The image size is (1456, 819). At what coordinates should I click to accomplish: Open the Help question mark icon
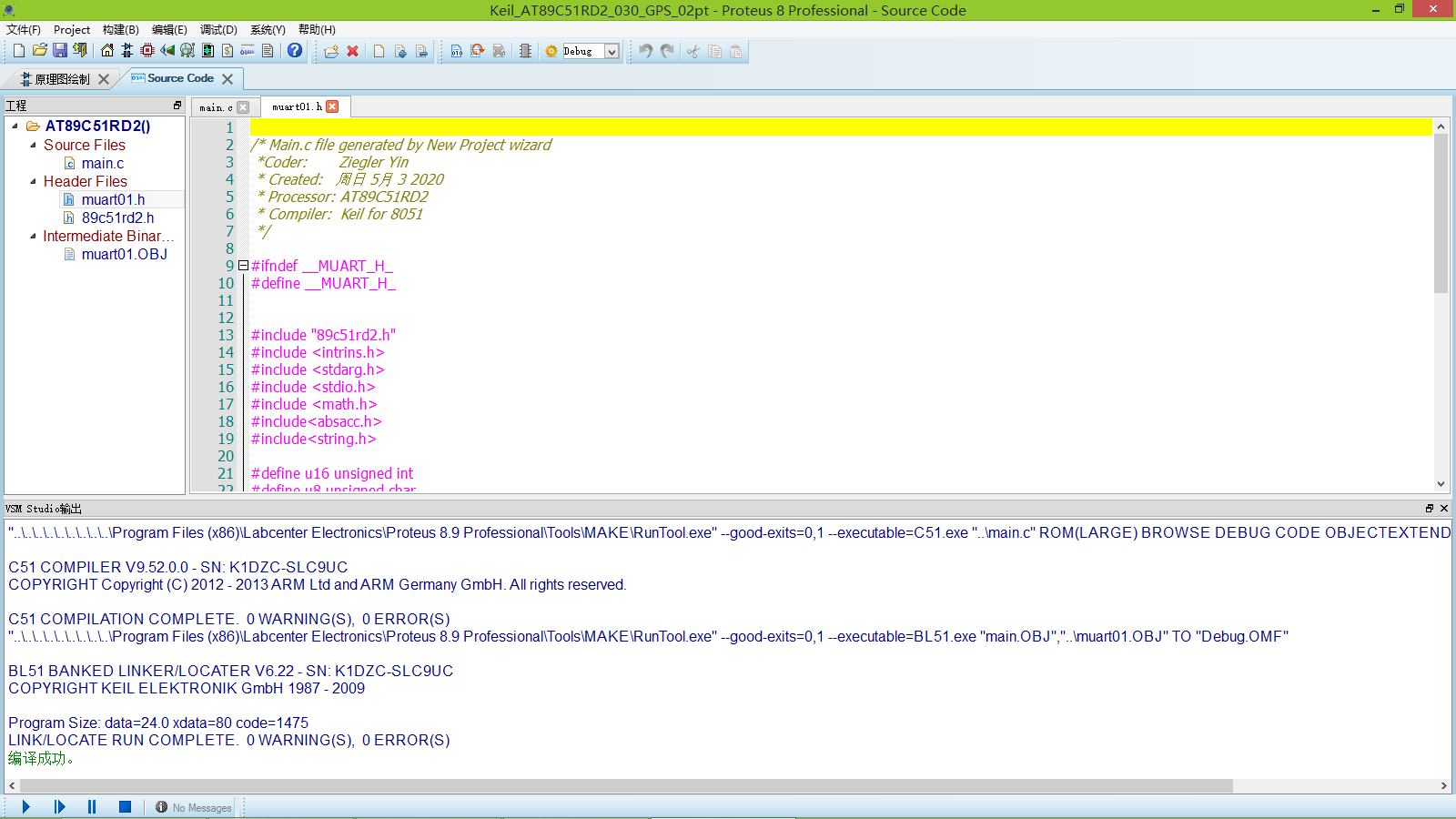pyautogui.click(x=295, y=51)
